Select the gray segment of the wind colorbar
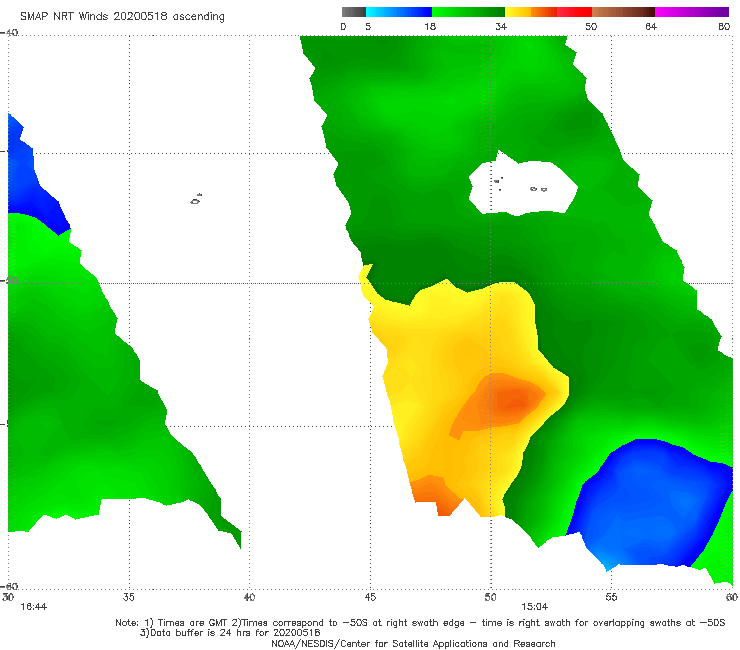740x650 pixels. (354, 12)
